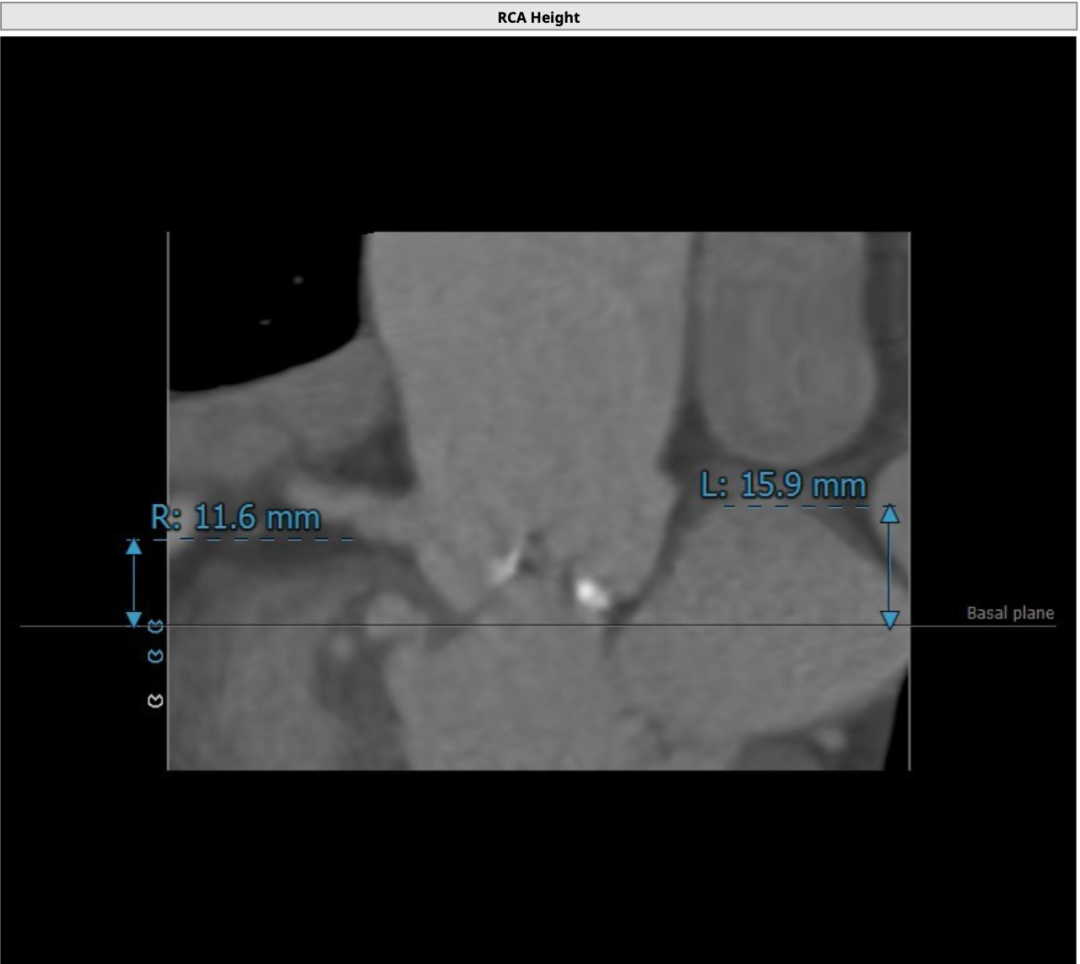The width and height of the screenshot is (1080, 964).
Task: Click the vertical shaft of L measurement arrow
Action: pos(889,567)
